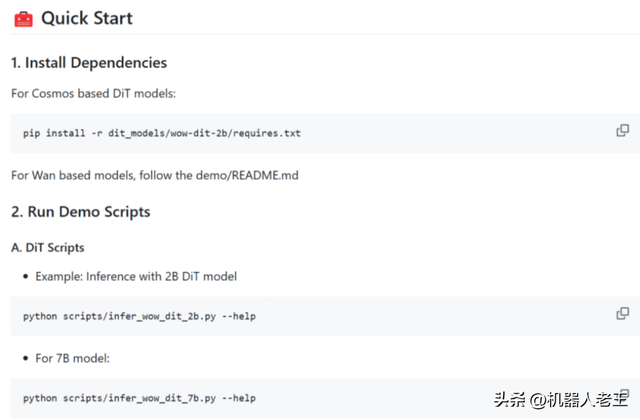Click the 'For 7B model:' bullet text
This screenshot has width=640, height=420.
[75, 358]
